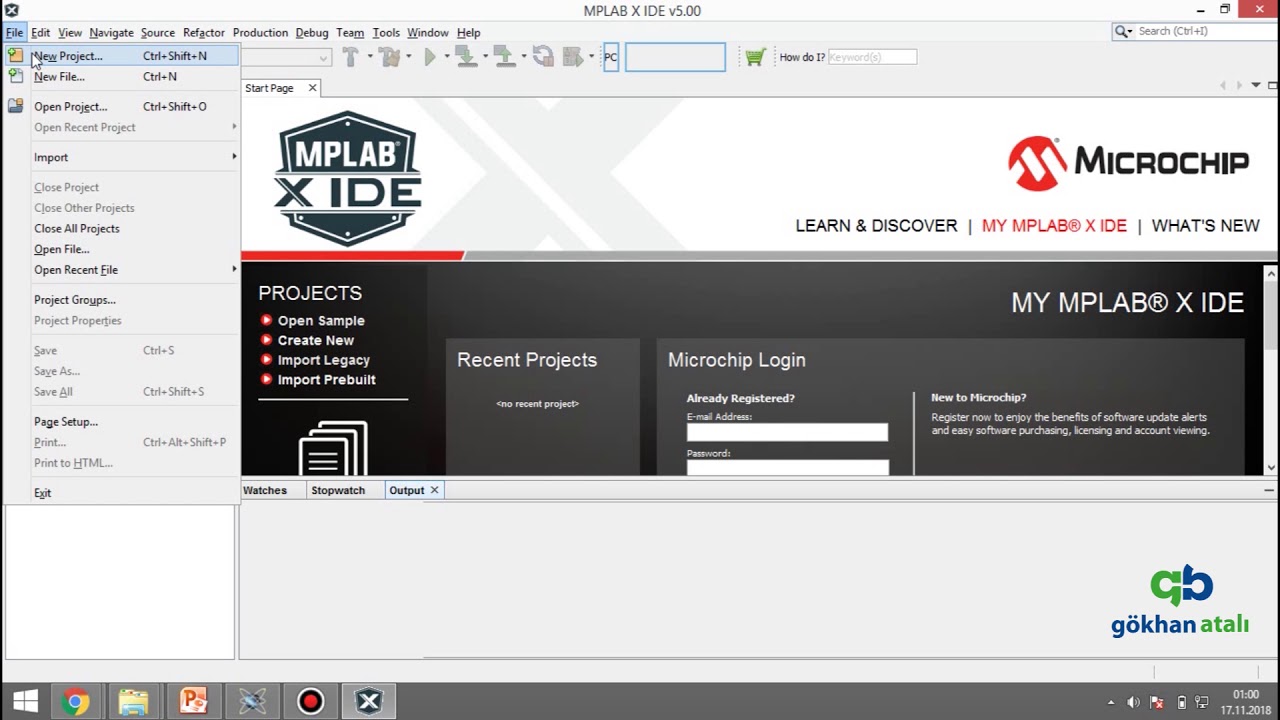Screen dimensions: 1280x720
Task: Choose Exit from the File menu
Action: (x=122, y=493)
